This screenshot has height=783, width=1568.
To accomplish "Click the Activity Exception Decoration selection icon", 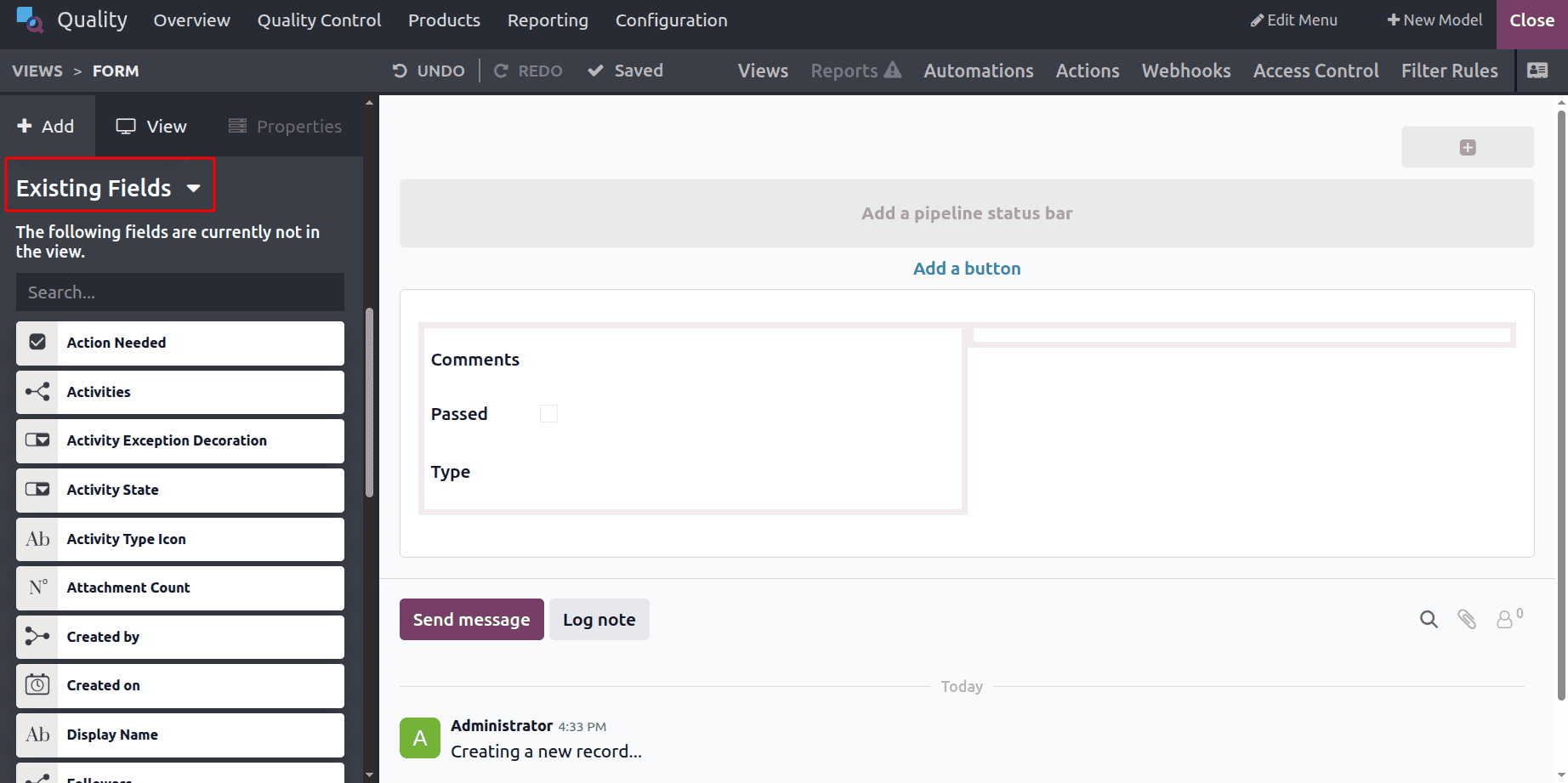I will pos(37,440).
